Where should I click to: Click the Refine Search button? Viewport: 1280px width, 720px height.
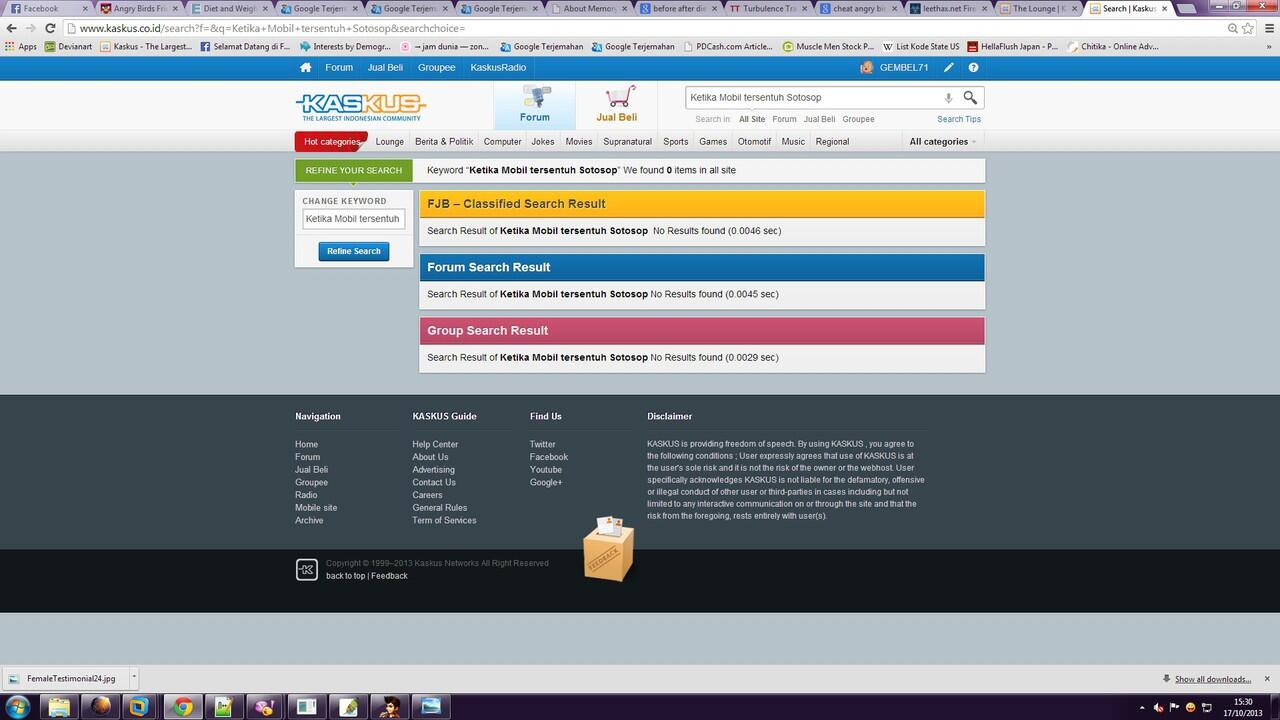click(354, 251)
